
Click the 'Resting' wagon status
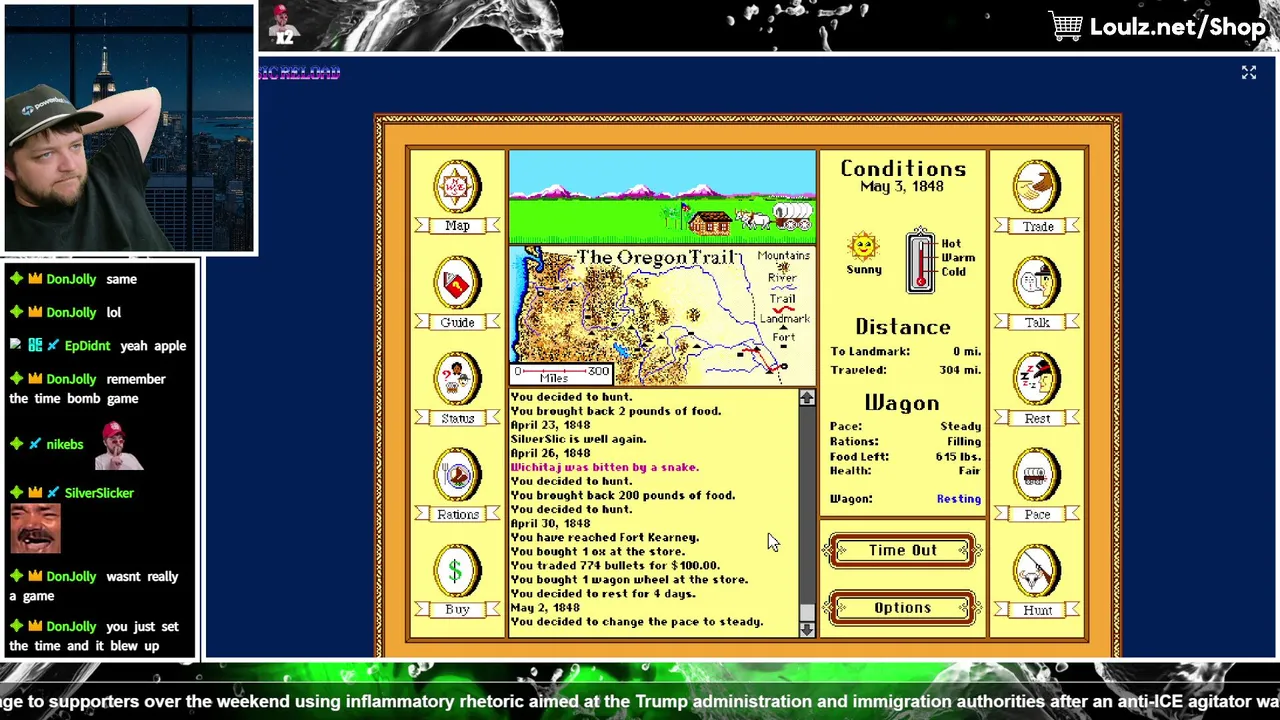click(x=958, y=499)
